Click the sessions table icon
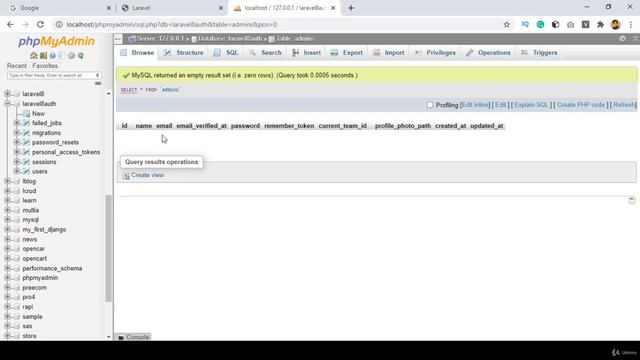 pos(27,162)
